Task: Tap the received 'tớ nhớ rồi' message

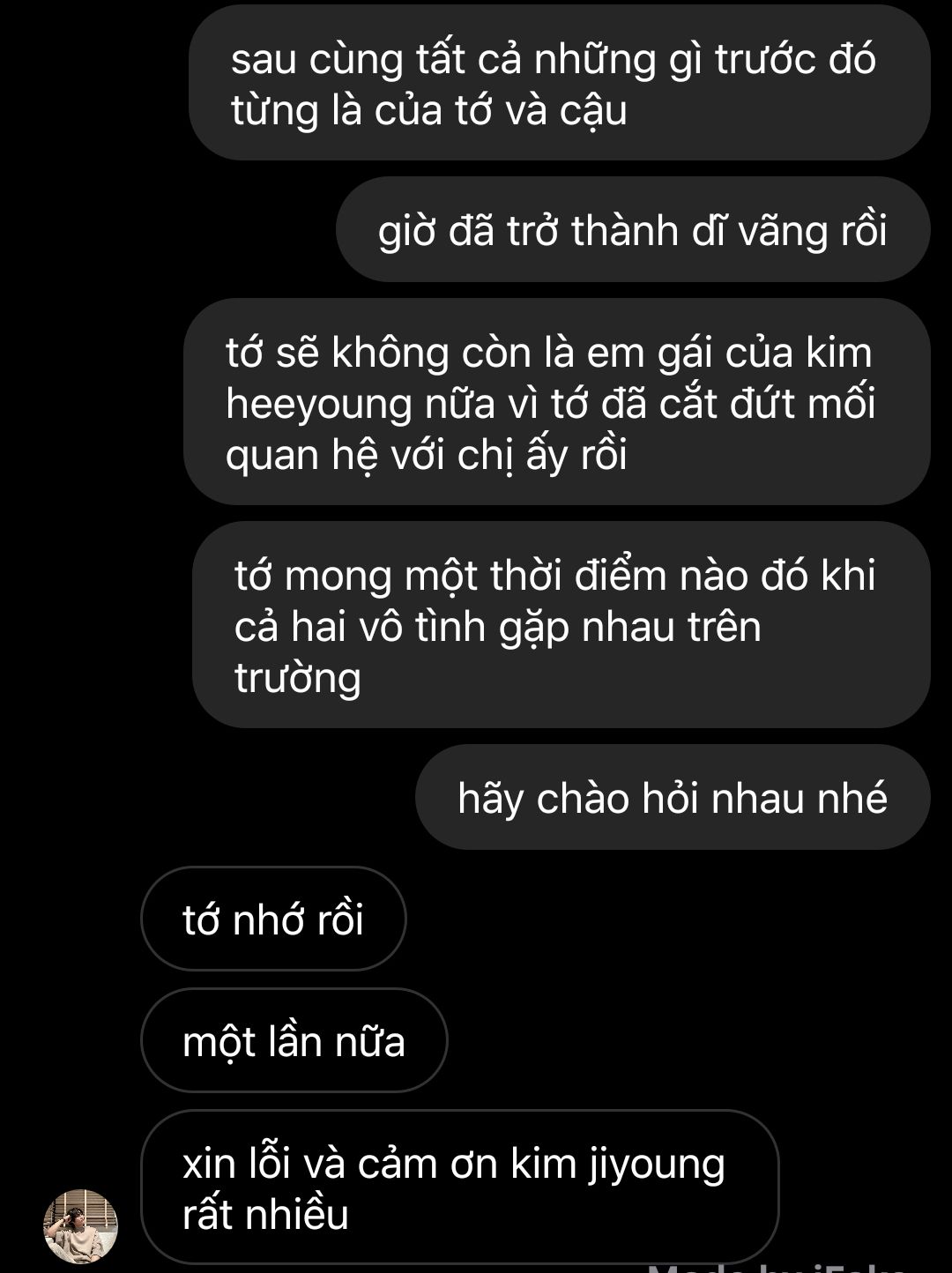Action: pyautogui.click(x=273, y=919)
